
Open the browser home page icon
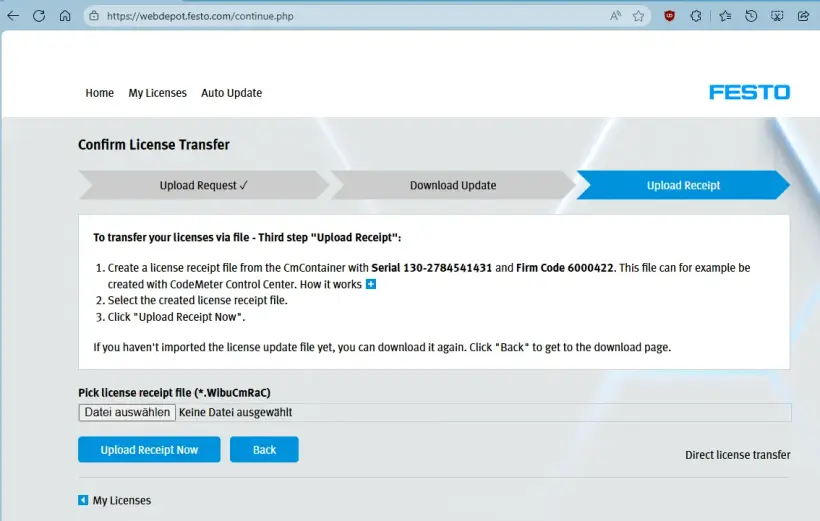65,16
